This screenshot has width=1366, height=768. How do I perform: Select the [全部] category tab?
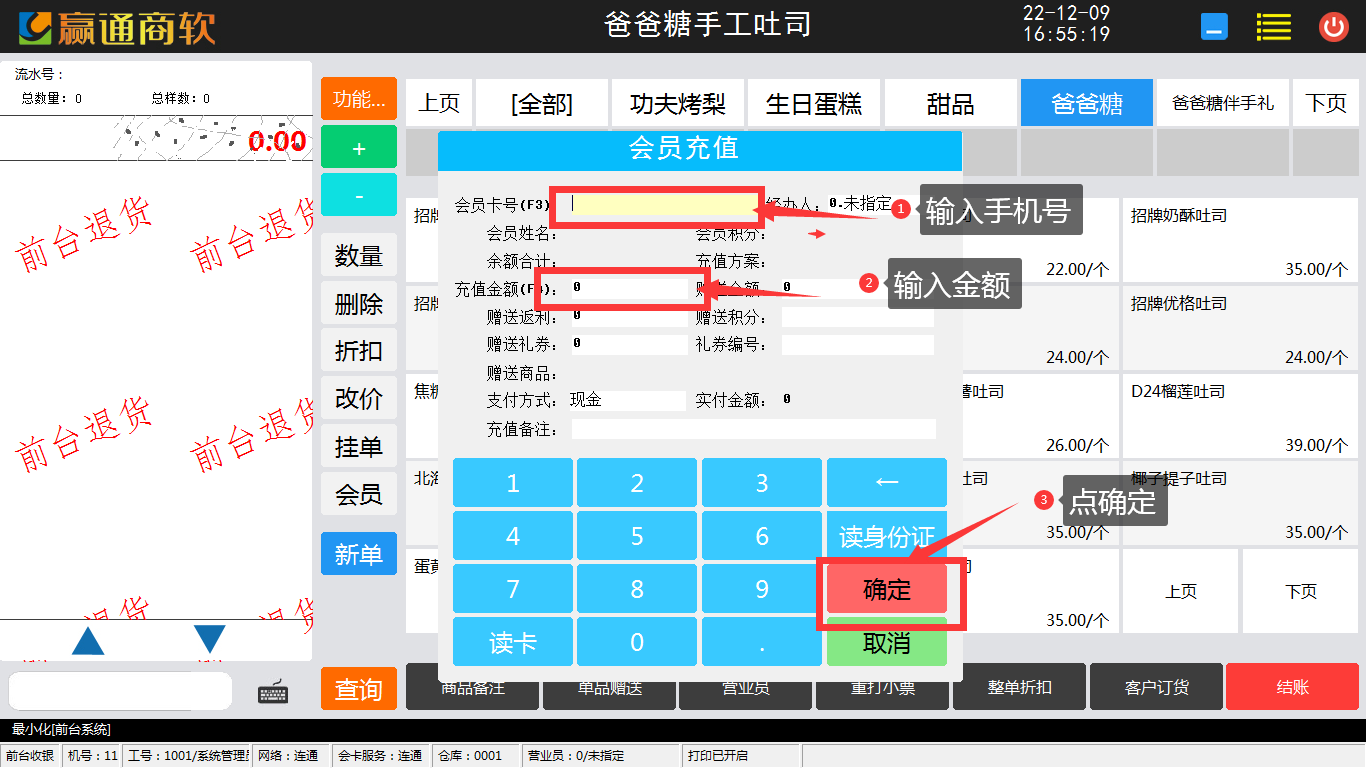(542, 103)
